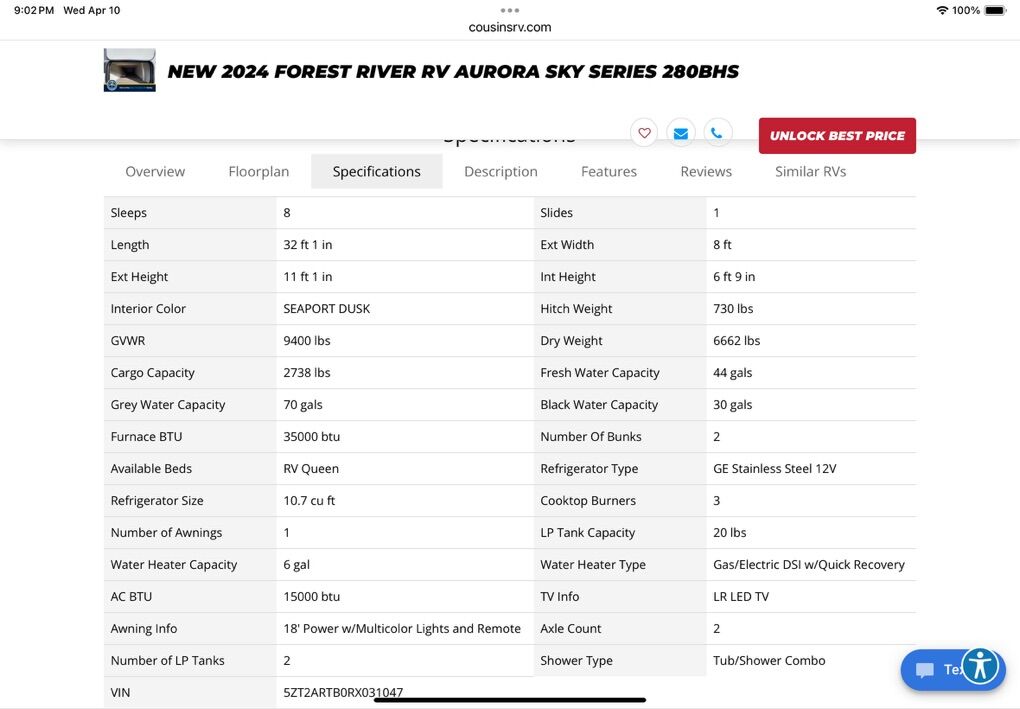
Task: Show the Features tab
Action: coord(609,172)
